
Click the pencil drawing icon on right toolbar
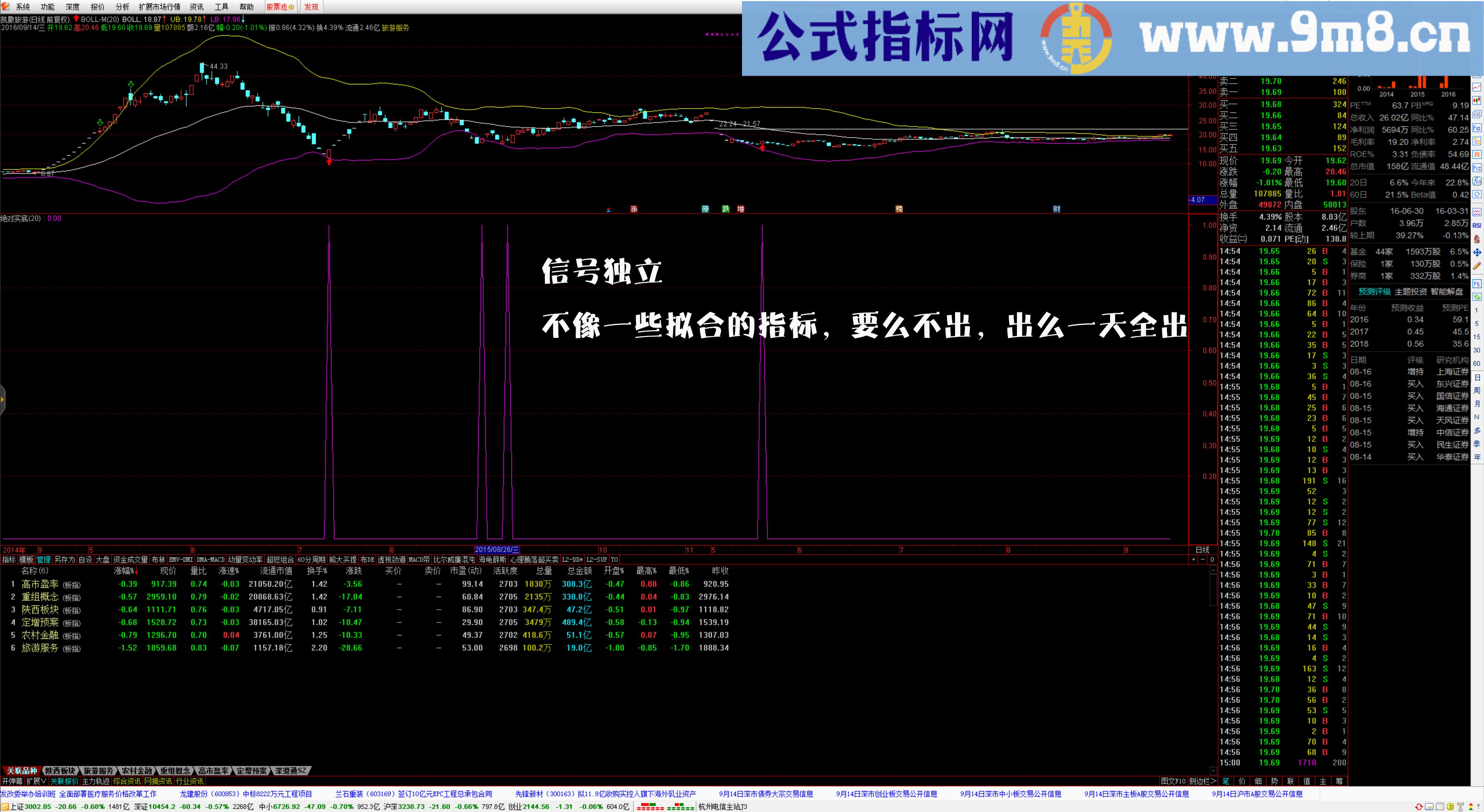[x=1477, y=266]
